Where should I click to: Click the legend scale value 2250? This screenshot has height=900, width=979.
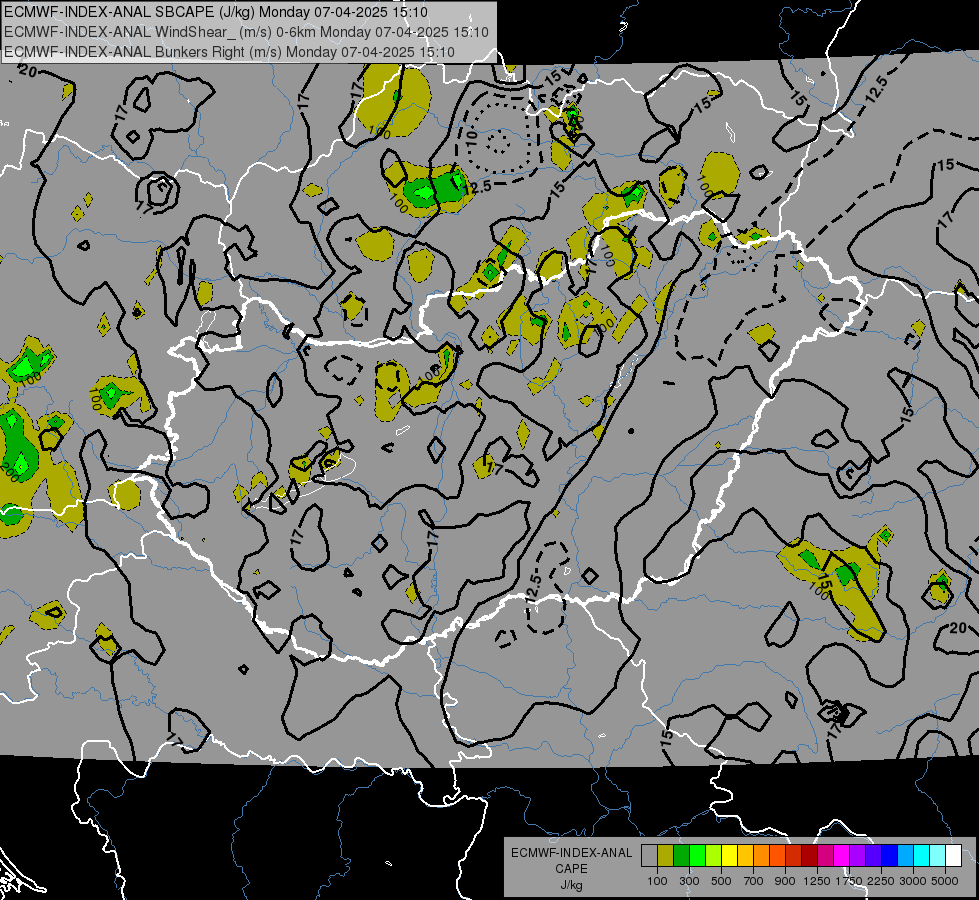click(x=881, y=881)
